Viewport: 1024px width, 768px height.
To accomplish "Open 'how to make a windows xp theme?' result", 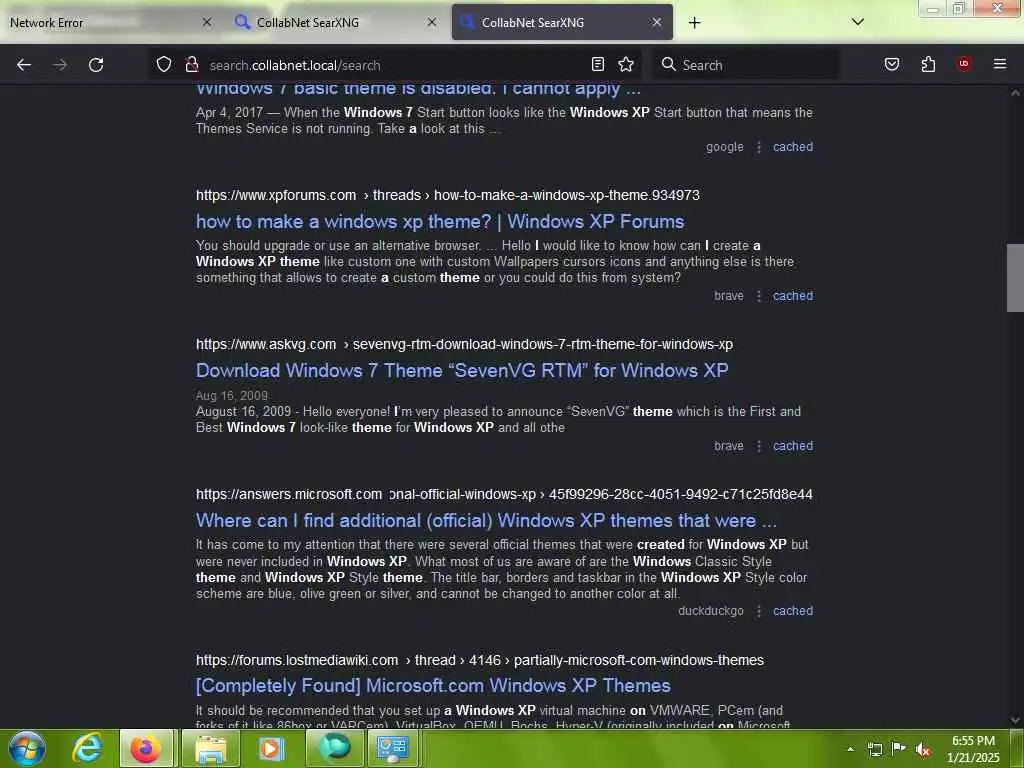I will 440,222.
